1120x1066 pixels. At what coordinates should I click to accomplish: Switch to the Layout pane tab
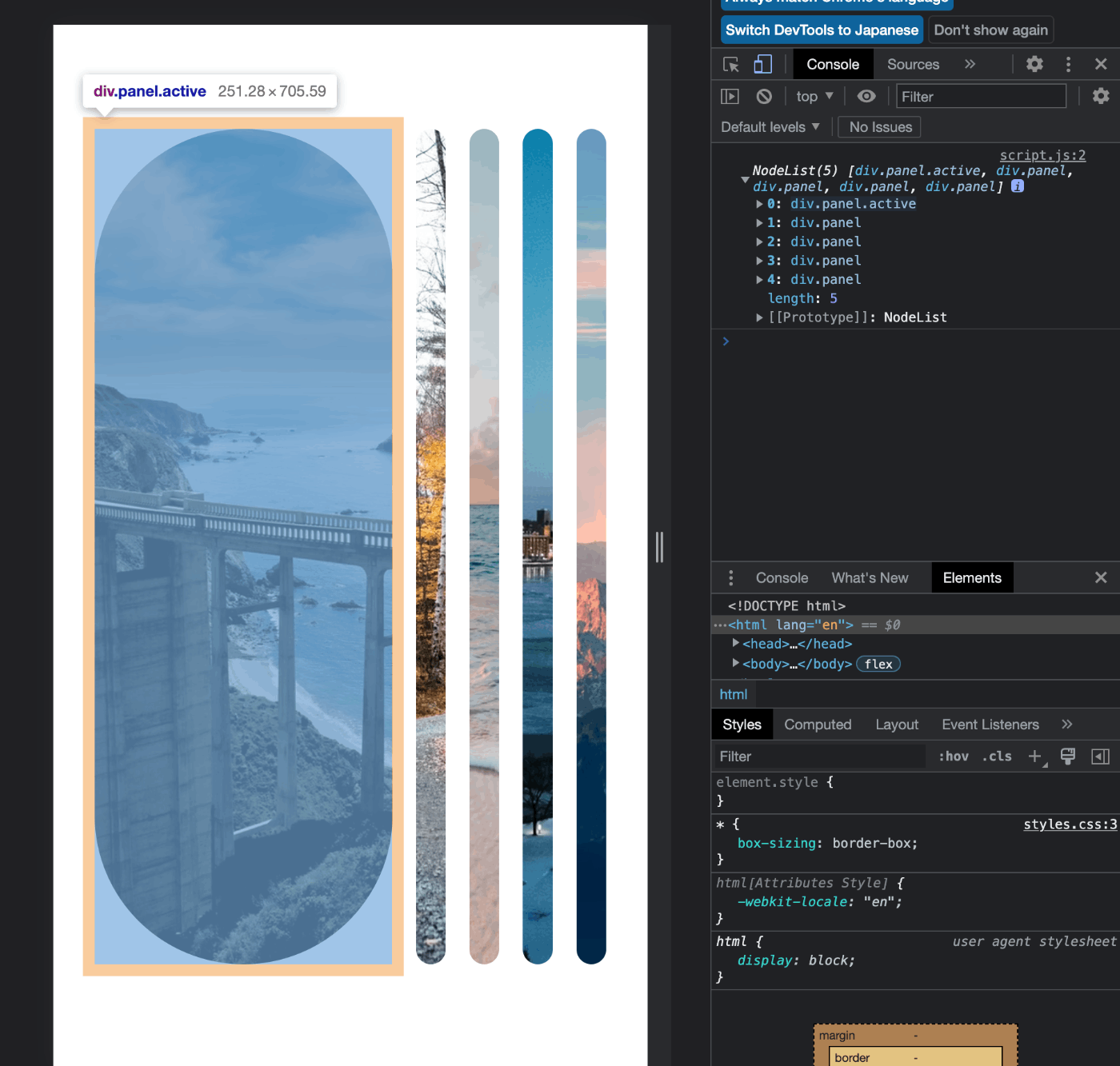pyautogui.click(x=896, y=725)
